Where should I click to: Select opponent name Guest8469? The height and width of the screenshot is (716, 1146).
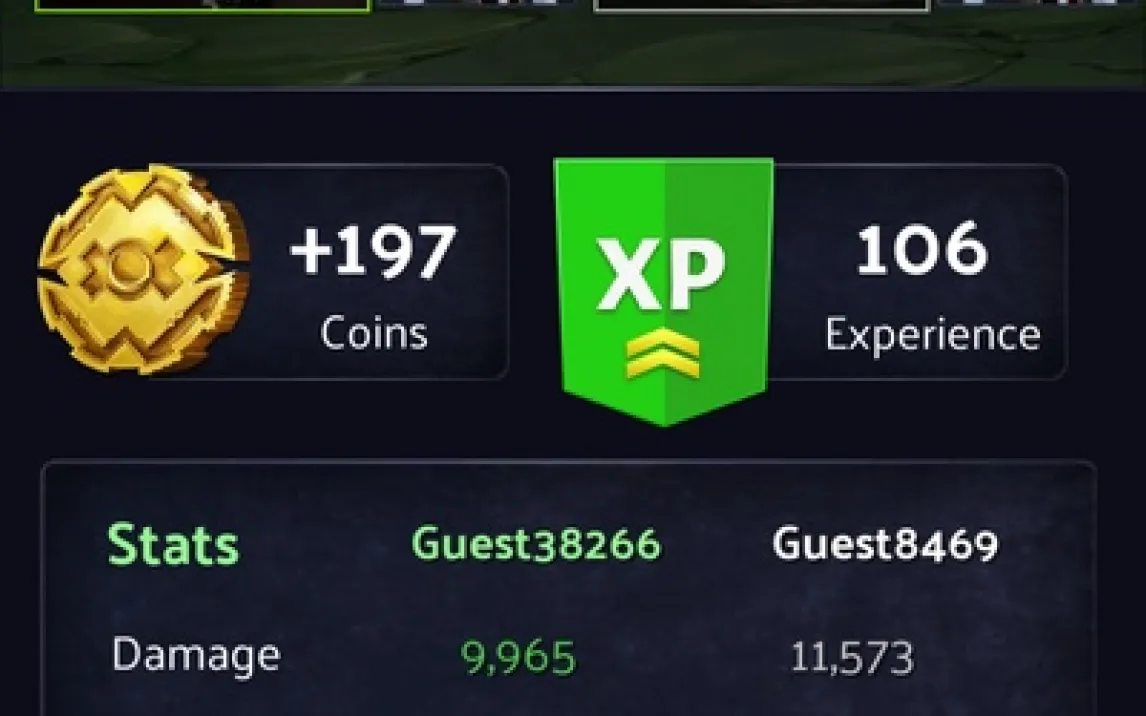point(885,544)
